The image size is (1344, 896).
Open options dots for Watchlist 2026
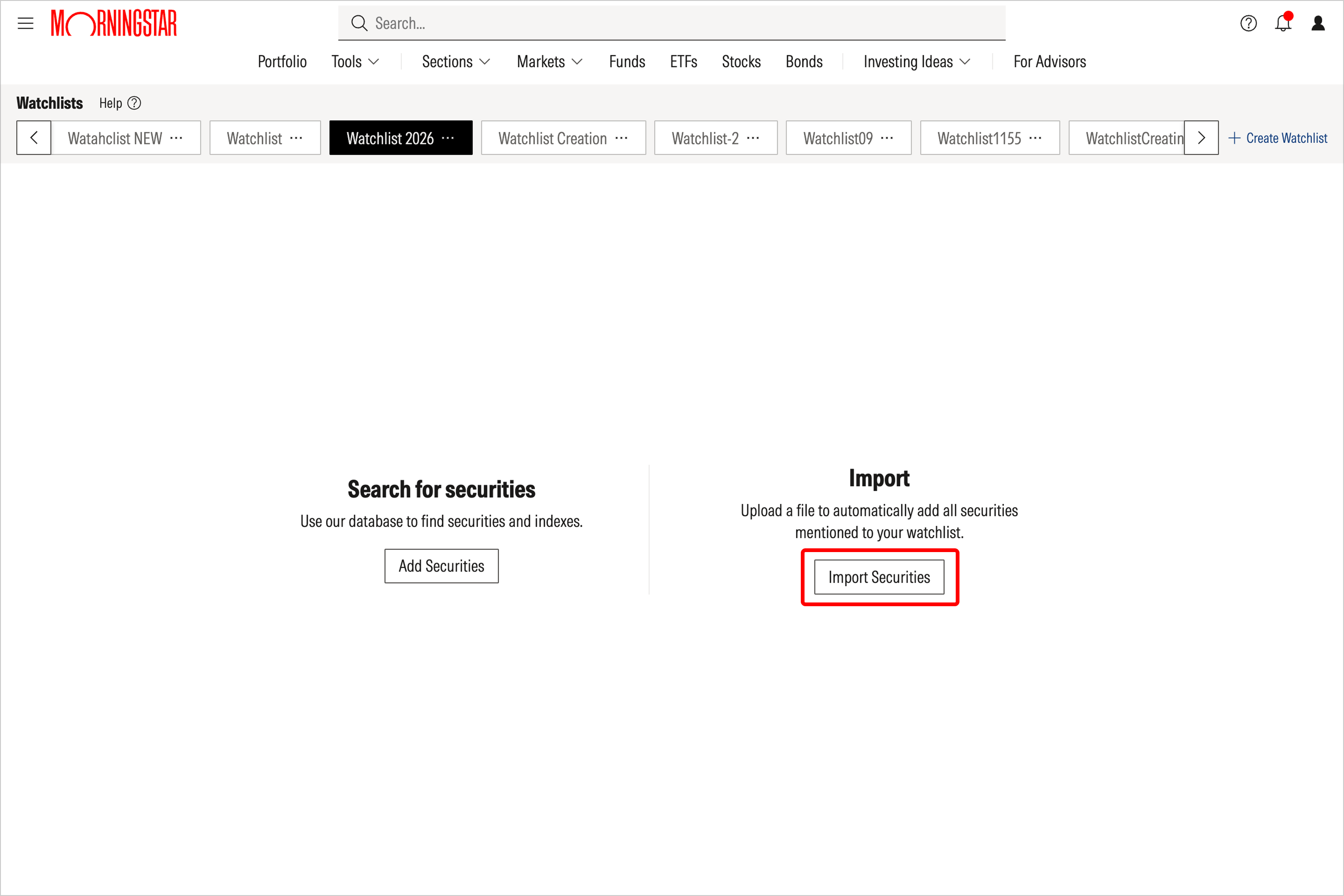(x=448, y=138)
